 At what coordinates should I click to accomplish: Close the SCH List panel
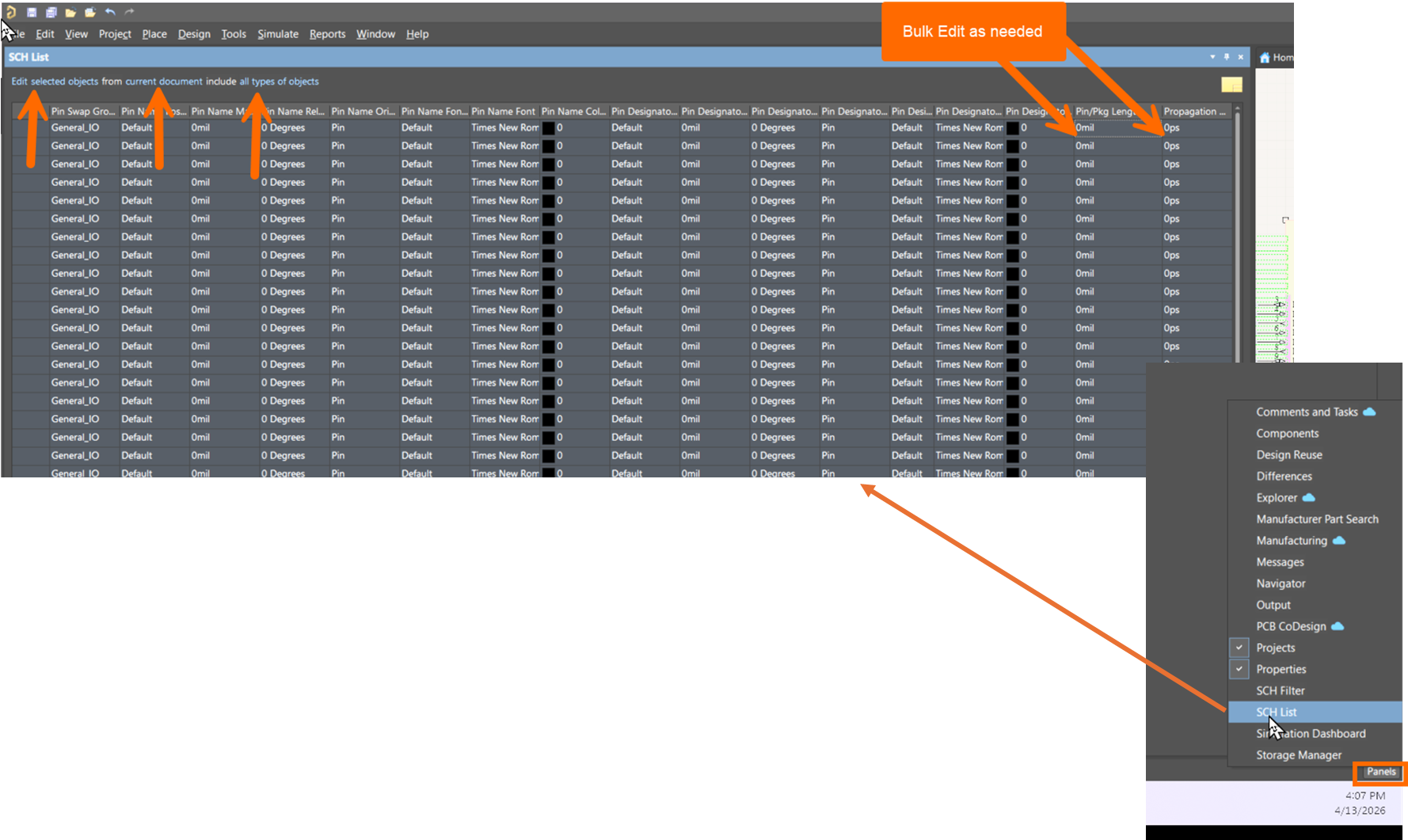pos(1241,57)
